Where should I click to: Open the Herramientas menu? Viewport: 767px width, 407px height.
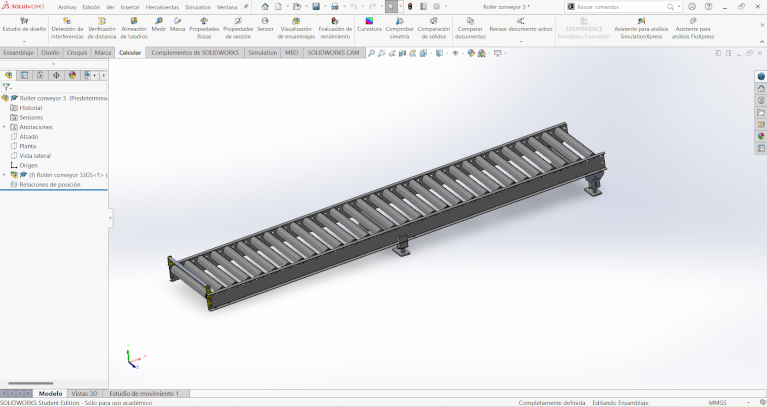pyautogui.click(x=163, y=6)
